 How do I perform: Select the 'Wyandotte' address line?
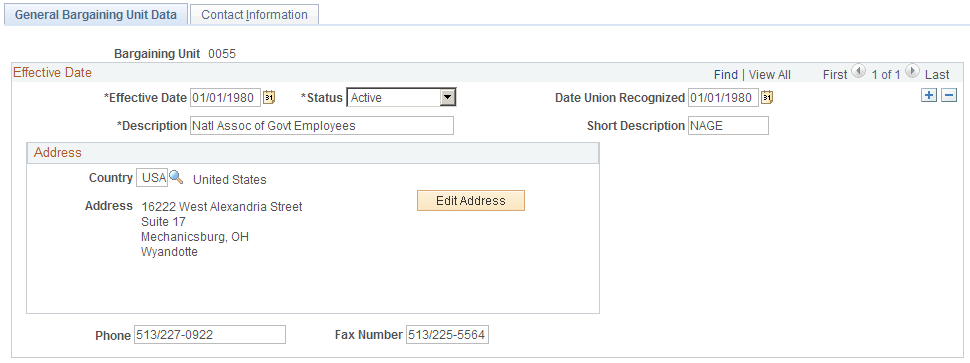click(x=170, y=252)
